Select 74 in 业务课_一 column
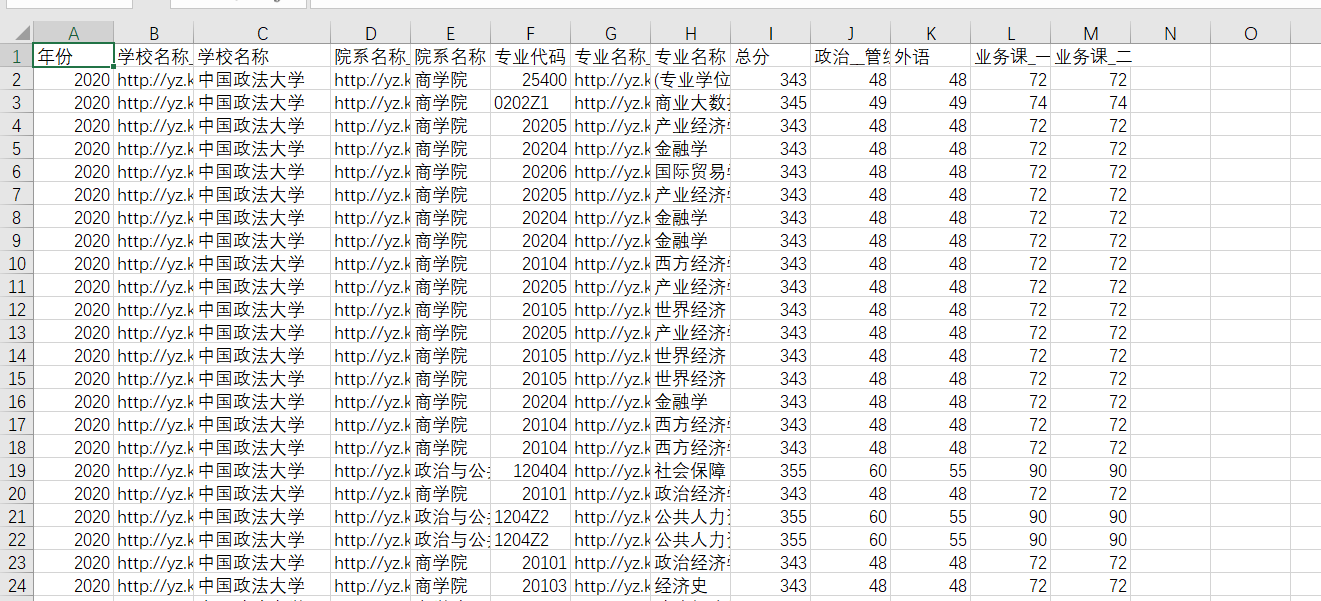Image resolution: width=1321 pixels, height=601 pixels. 1011,102
